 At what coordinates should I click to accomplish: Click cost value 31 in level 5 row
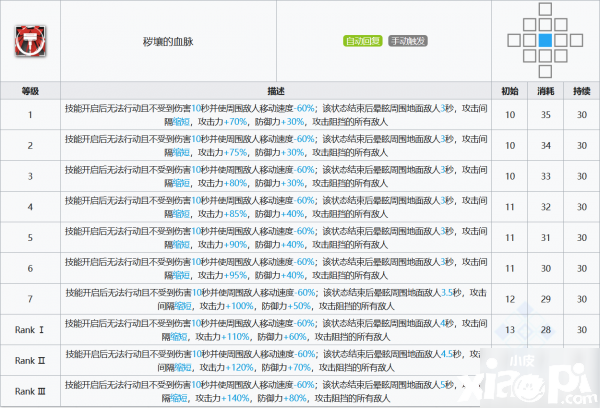546,237
